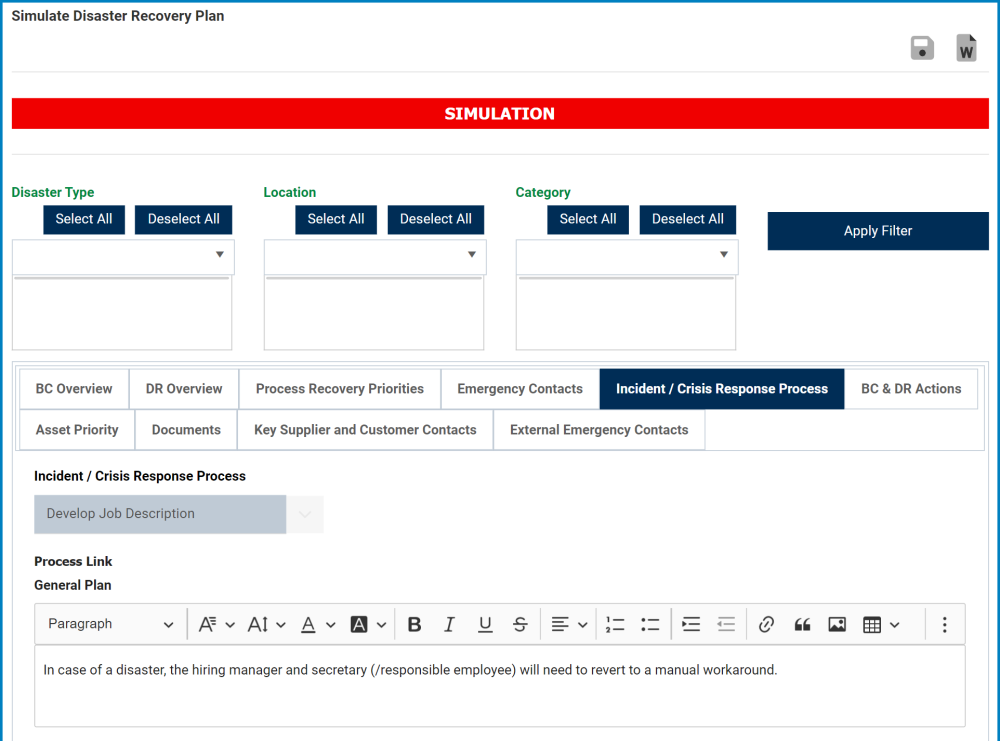
Task: Click in Disaster Type selection list box
Action: (122, 314)
